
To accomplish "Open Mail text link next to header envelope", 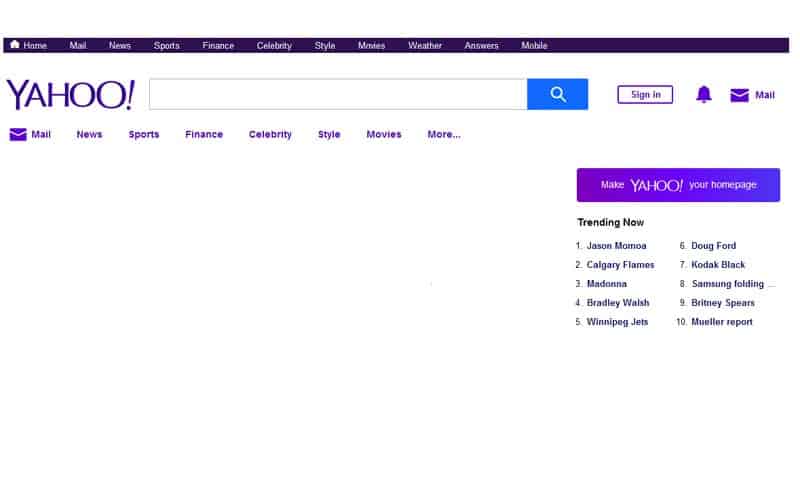I will (x=764, y=95).
